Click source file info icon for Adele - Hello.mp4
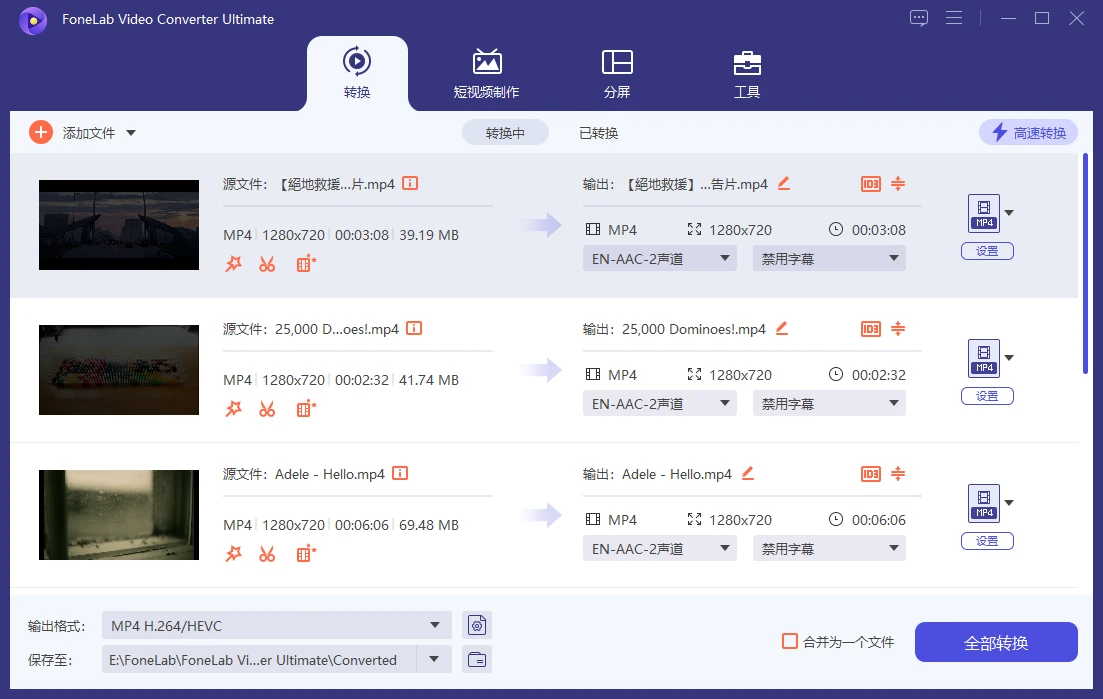 point(399,473)
